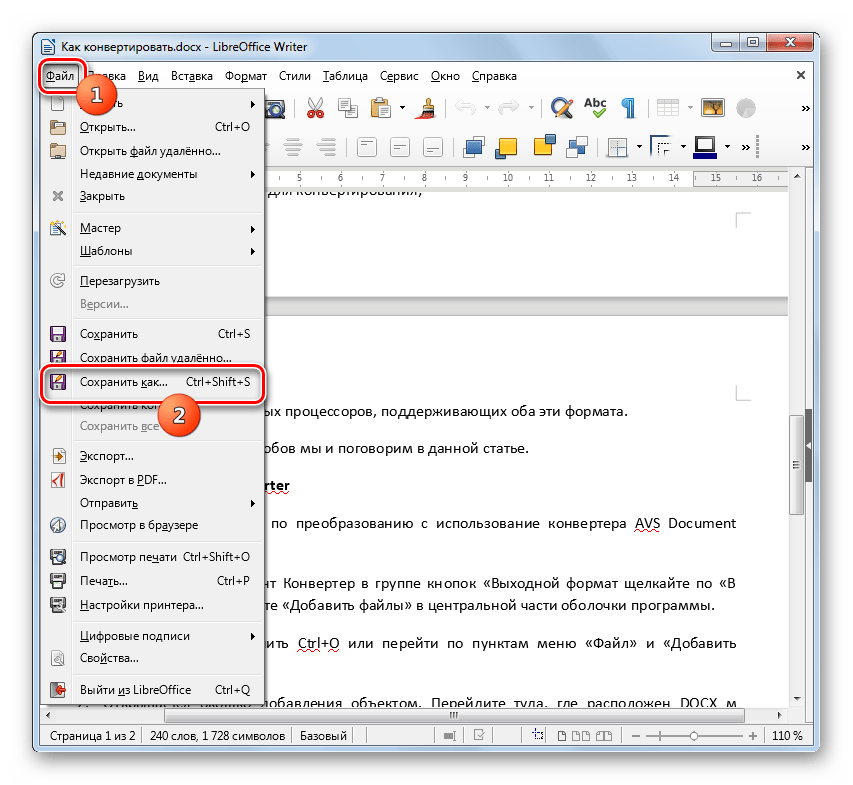Choose Свойства... menu item
Screen dimensions: 853x785
[152, 658]
